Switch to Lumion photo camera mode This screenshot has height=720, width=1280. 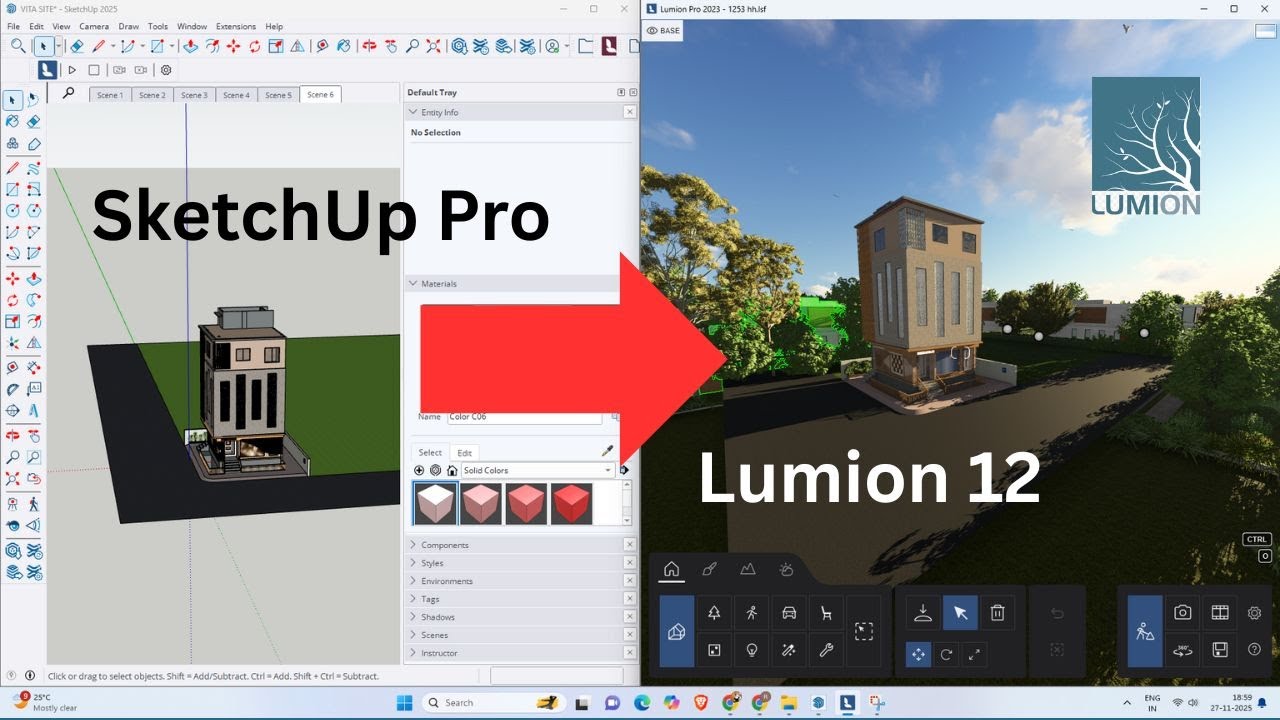(x=1182, y=613)
